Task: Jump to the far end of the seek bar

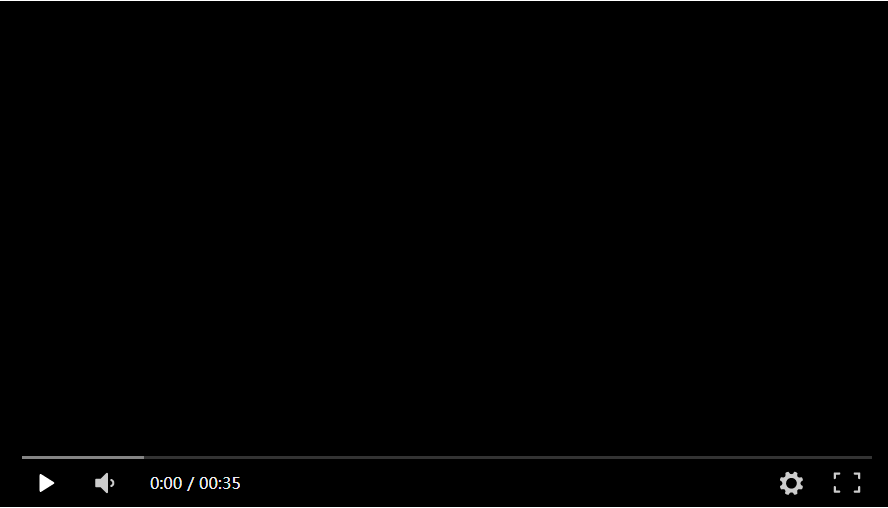Action: point(871,457)
